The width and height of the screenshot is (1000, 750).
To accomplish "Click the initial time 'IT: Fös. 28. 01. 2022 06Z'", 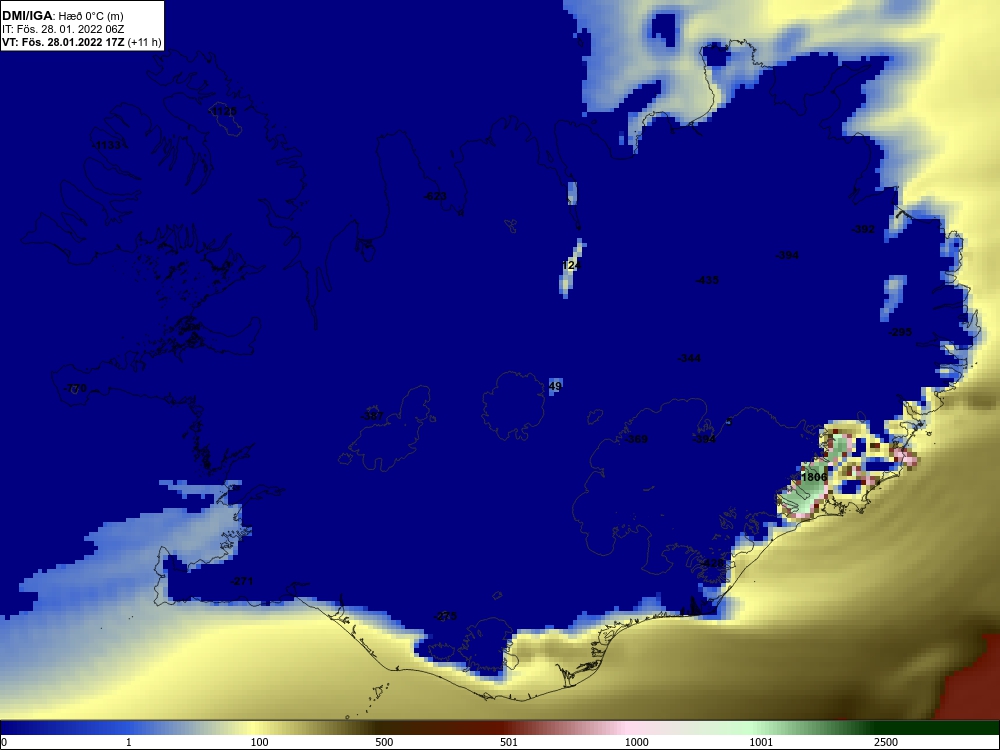I will [x=63, y=29].
